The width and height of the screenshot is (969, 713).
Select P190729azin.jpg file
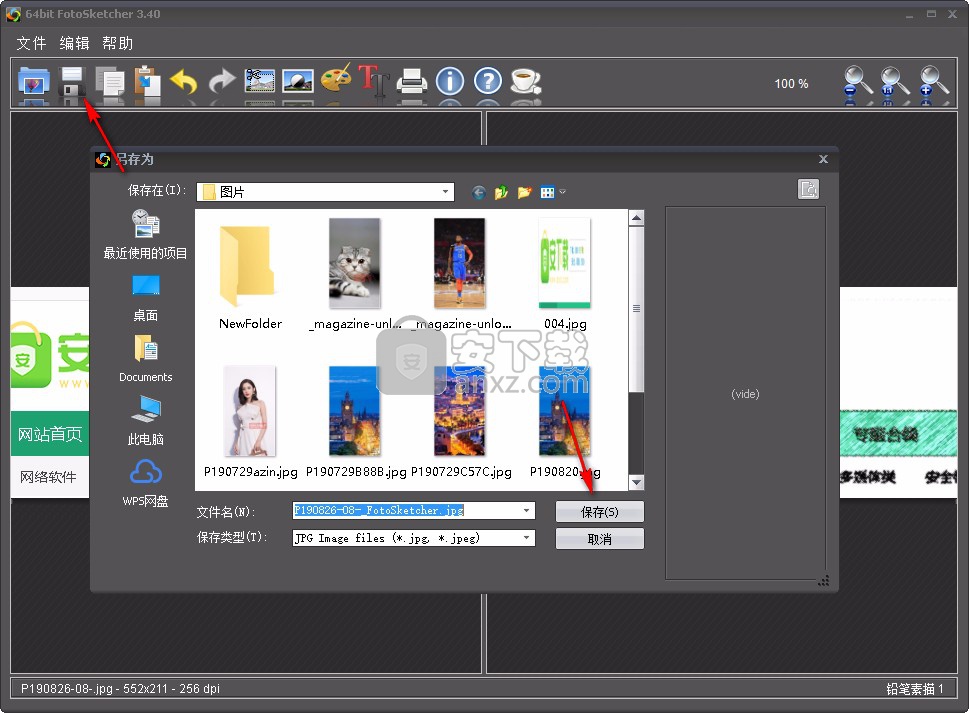tap(250, 423)
